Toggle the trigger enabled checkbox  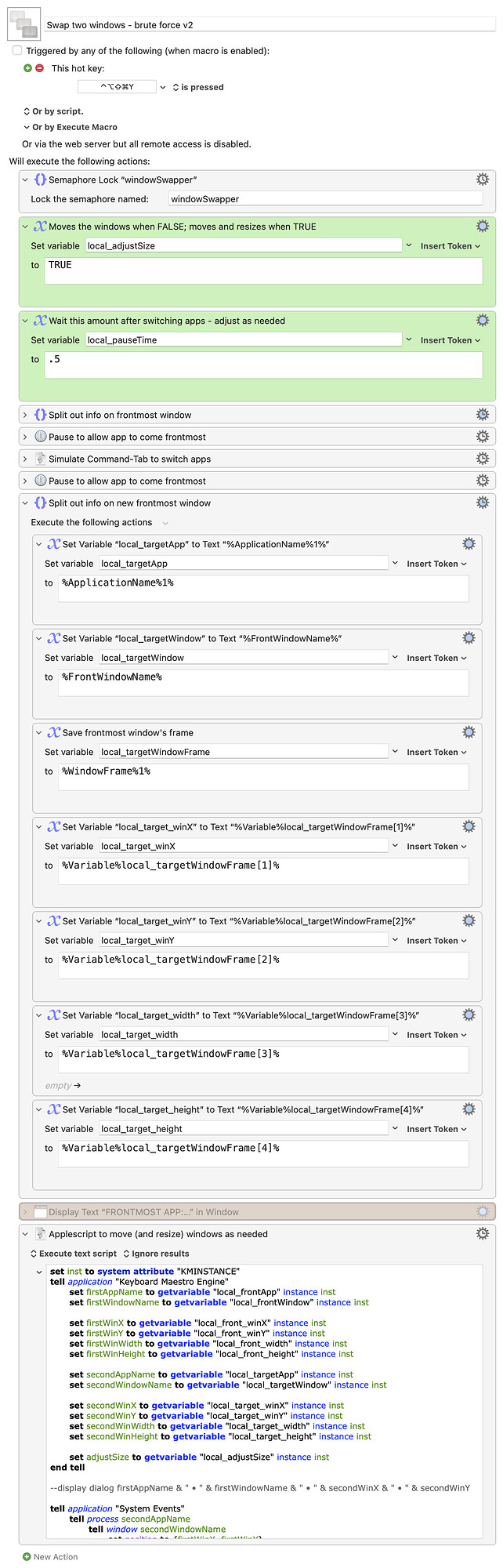pyautogui.click(x=17, y=50)
